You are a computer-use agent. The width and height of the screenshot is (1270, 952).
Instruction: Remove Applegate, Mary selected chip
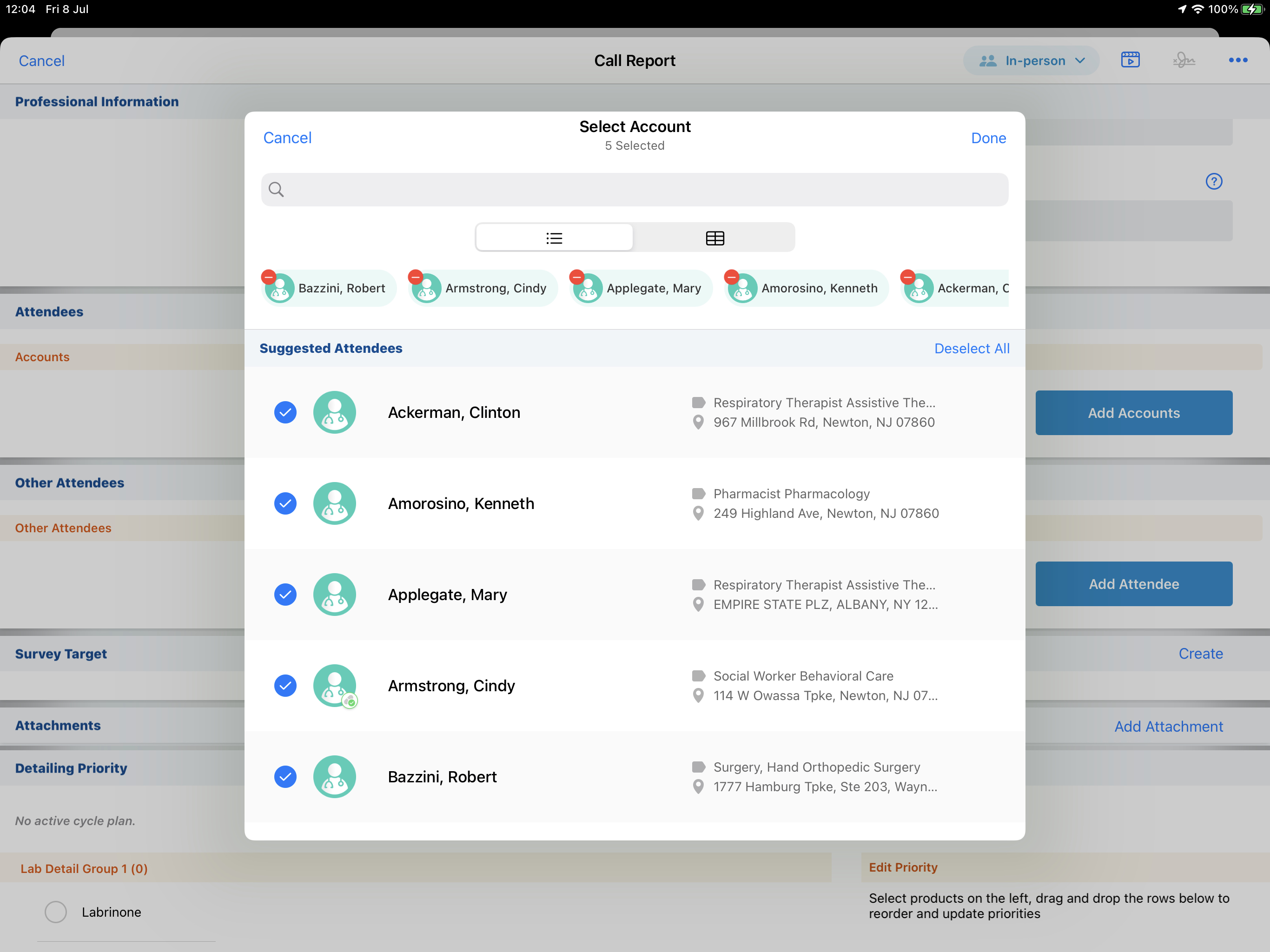576,278
